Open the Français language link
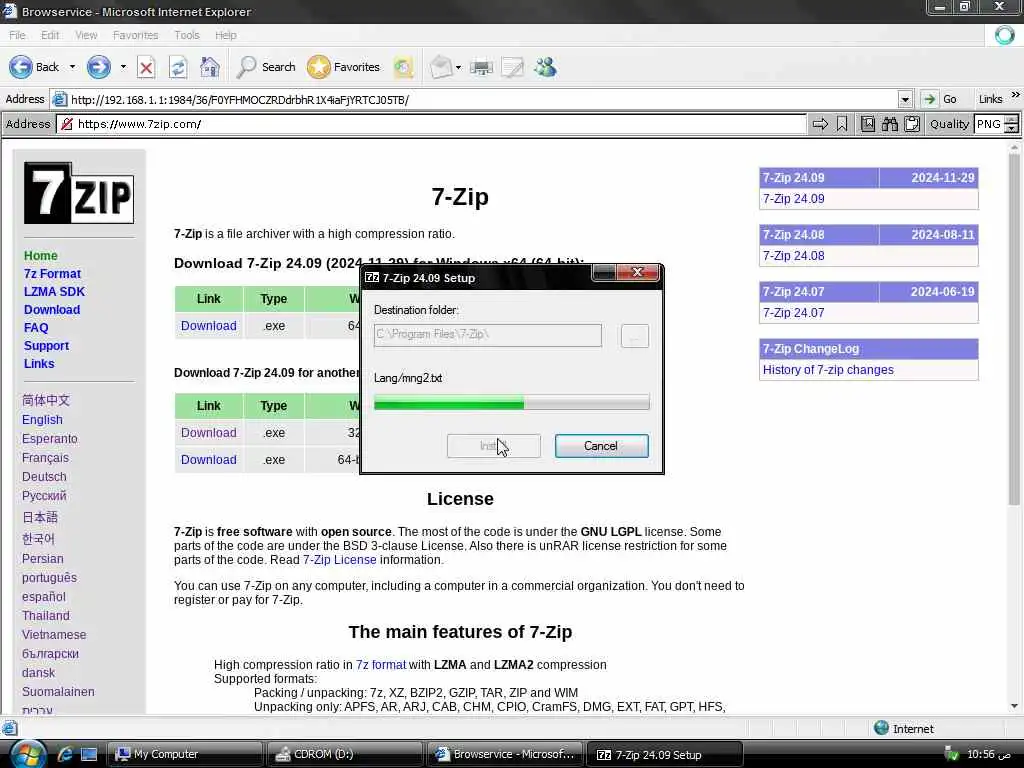The image size is (1024, 768). (45, 458)
